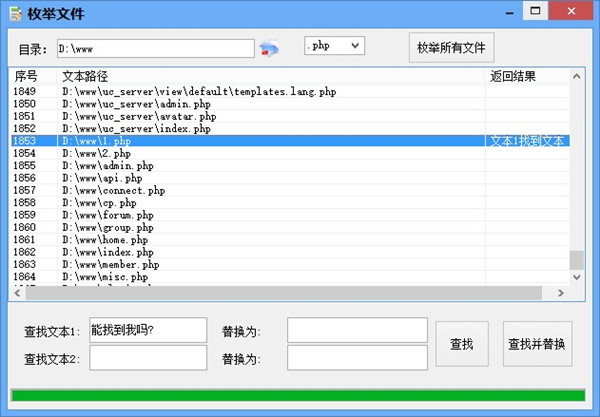Select row D:\www\member.php
Screen dimensions: 600x417
(x=290, y=264)
